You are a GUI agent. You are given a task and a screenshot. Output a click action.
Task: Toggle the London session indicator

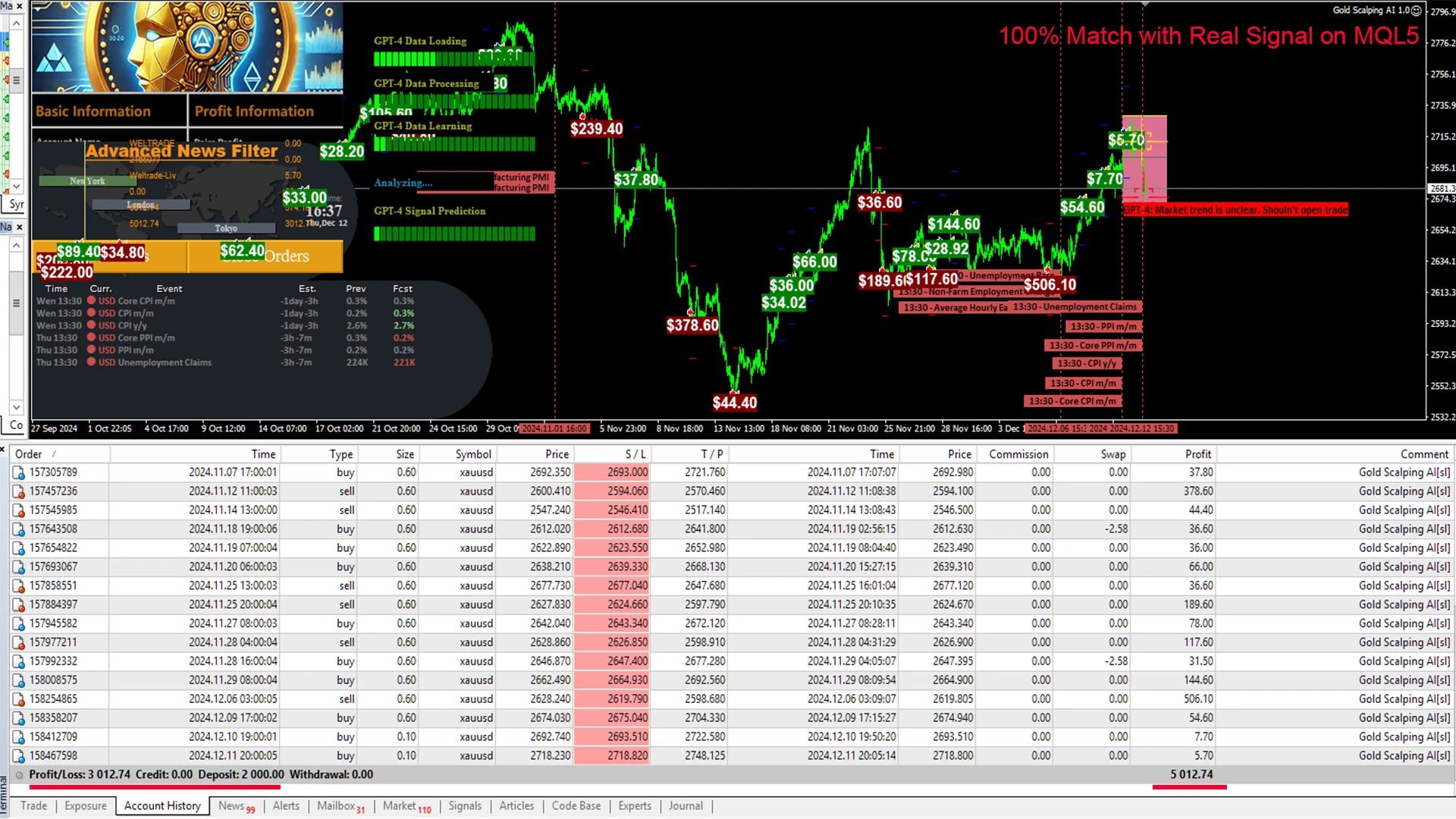click(x=140, y=204)
